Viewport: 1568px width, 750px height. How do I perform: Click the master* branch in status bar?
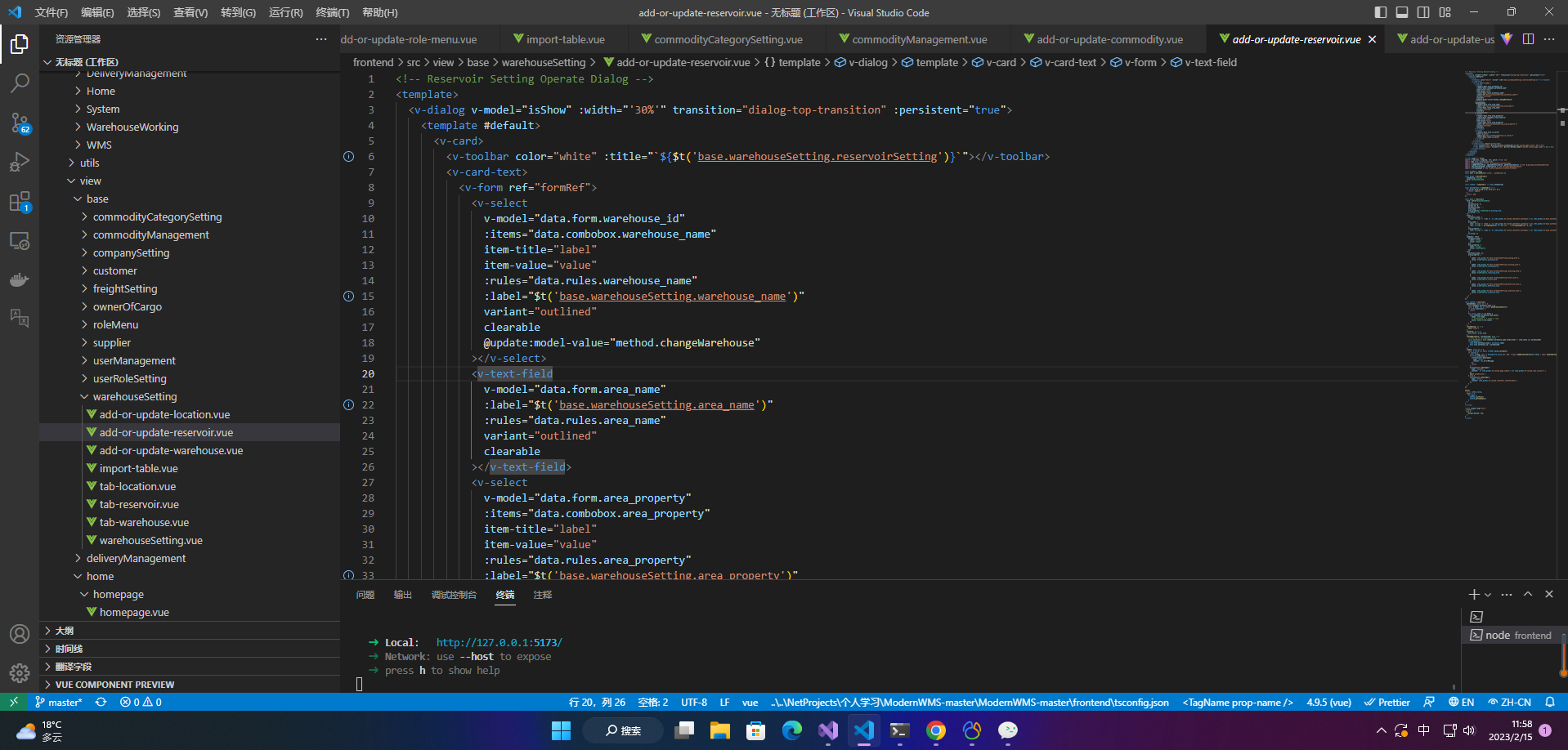58,702
